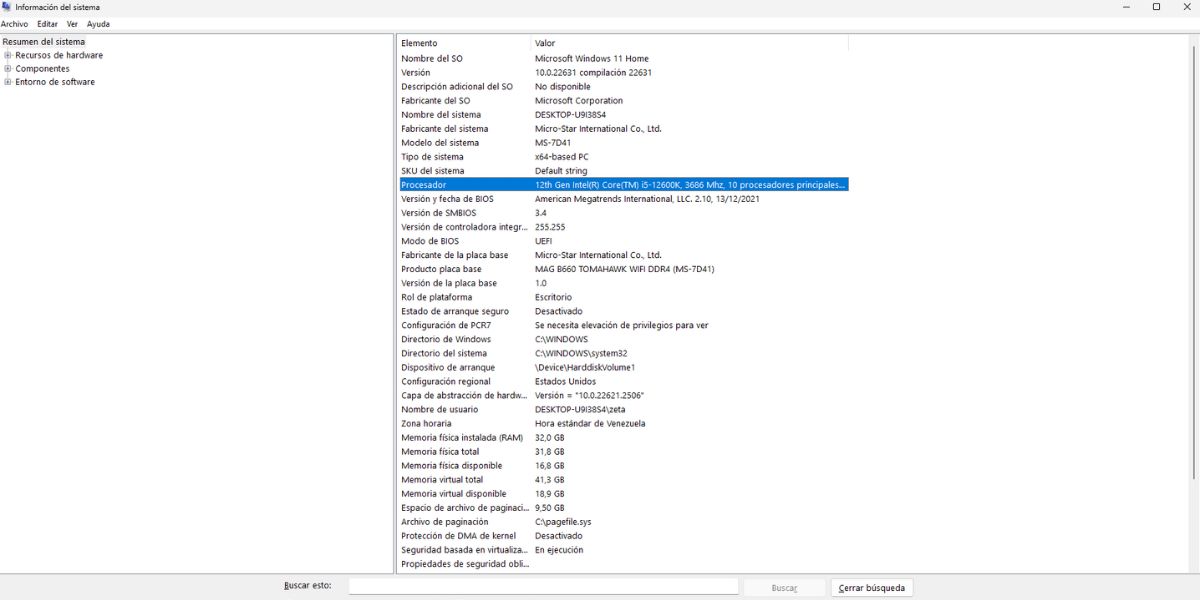Image resolution: width=1200 pixels, height=600 pixels.
Task: Select Nombre de usuario row
Action: coord(623,409)
